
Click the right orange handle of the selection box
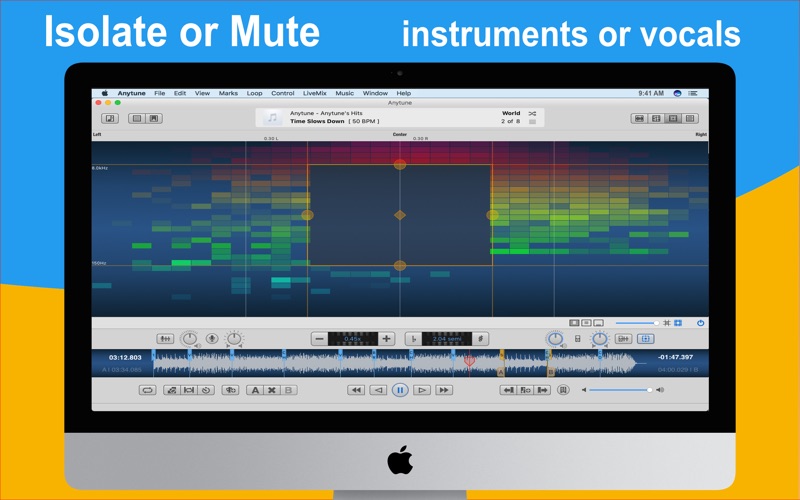[492, 215]
